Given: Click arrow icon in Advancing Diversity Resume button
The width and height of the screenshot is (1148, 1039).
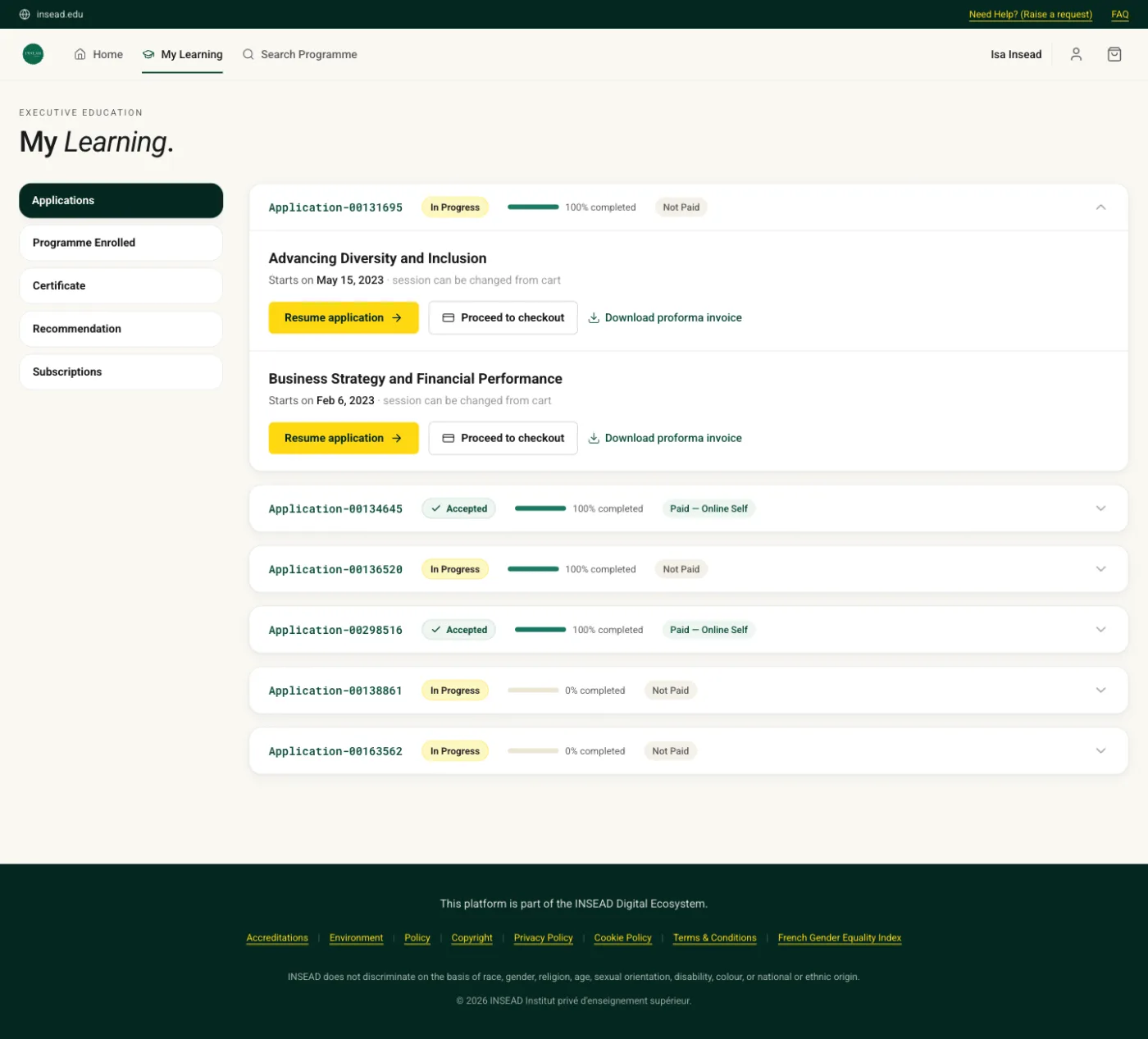Looking at the screenshot, I should 397,317.
